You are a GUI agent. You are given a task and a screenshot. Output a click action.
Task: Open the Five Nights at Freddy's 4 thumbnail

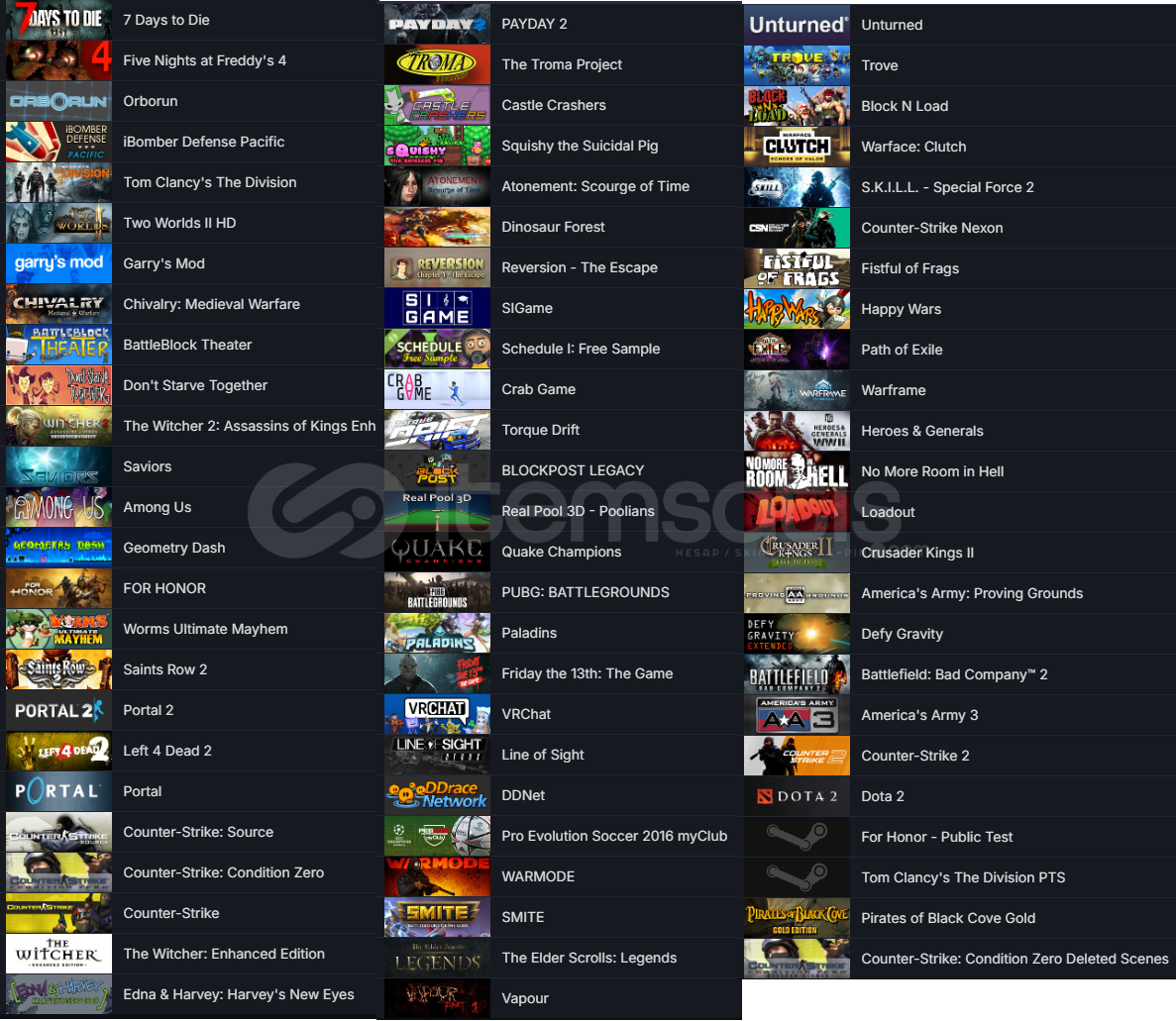pos(59,60)
